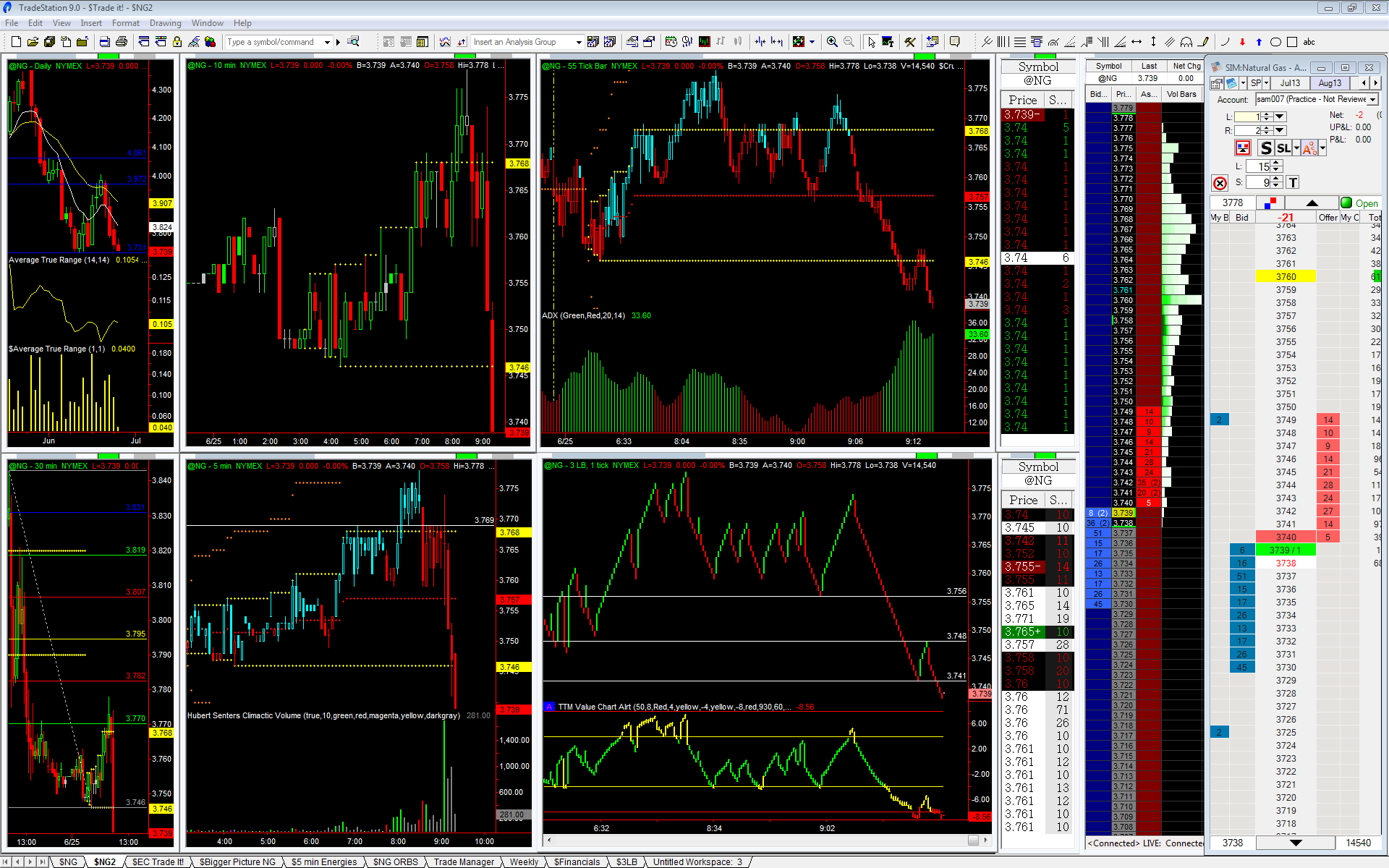This screenshot has height=868, width=1389.
Task: Click the red 3740 offer price row
Action: pyautogui.click(x=1286, y=537)
